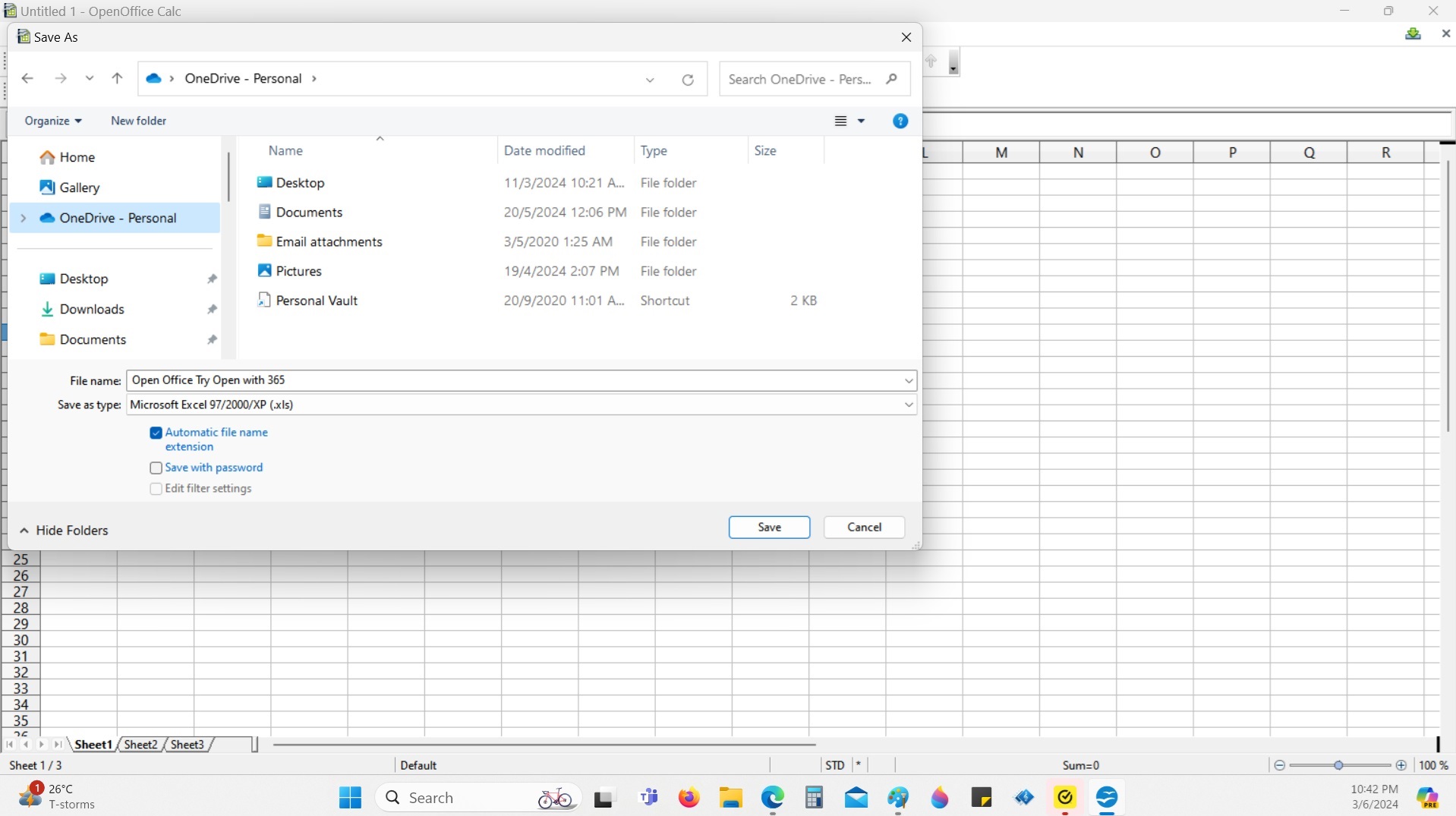Click the Back navigation arrow

(27, 78)
